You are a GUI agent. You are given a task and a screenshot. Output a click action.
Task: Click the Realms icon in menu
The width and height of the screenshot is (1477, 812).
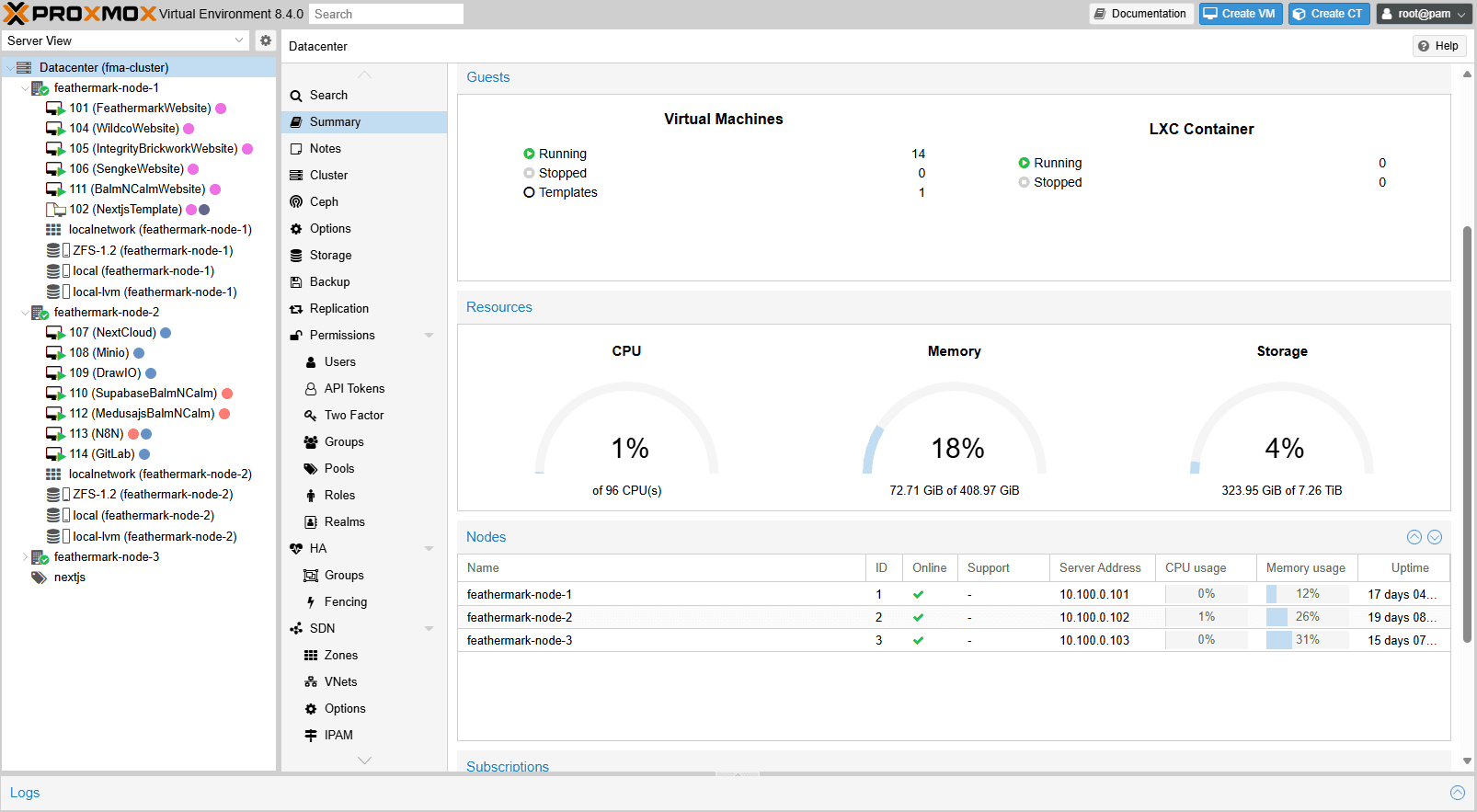coord(311,522)
